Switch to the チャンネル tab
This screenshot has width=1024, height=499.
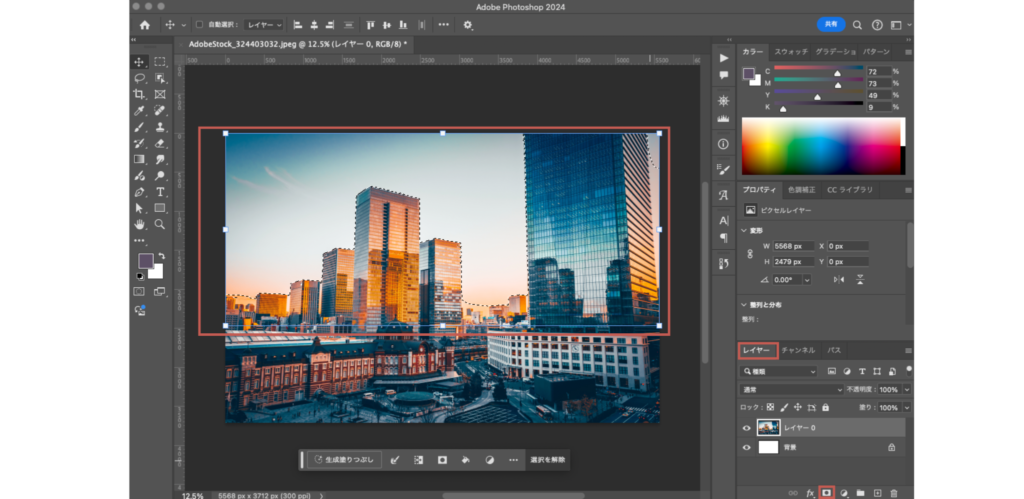pos(798,351)
